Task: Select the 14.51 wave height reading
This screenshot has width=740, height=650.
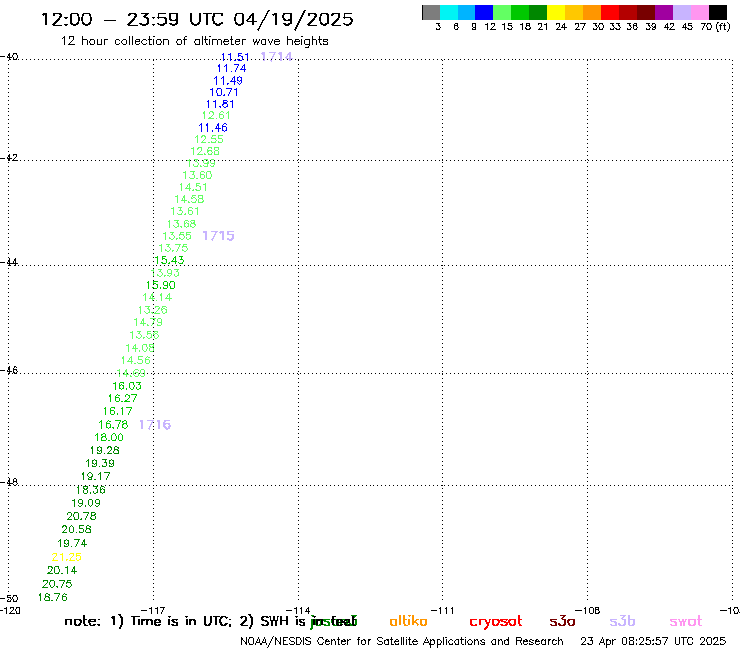Action: pos(193,187)
